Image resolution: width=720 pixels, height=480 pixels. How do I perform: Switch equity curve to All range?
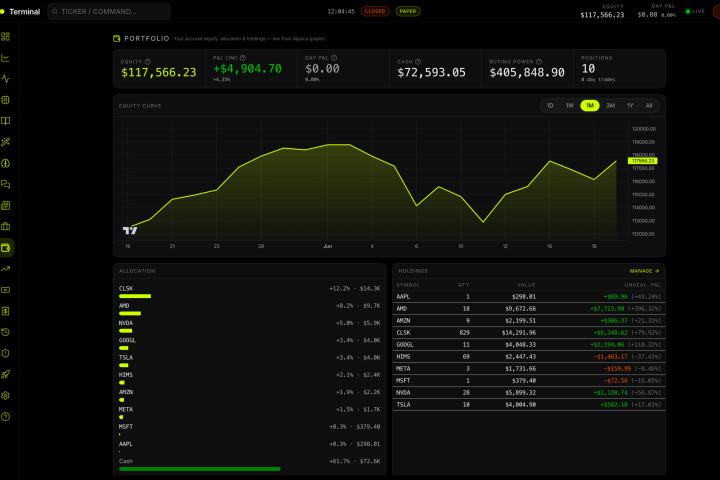pos(649,106)
